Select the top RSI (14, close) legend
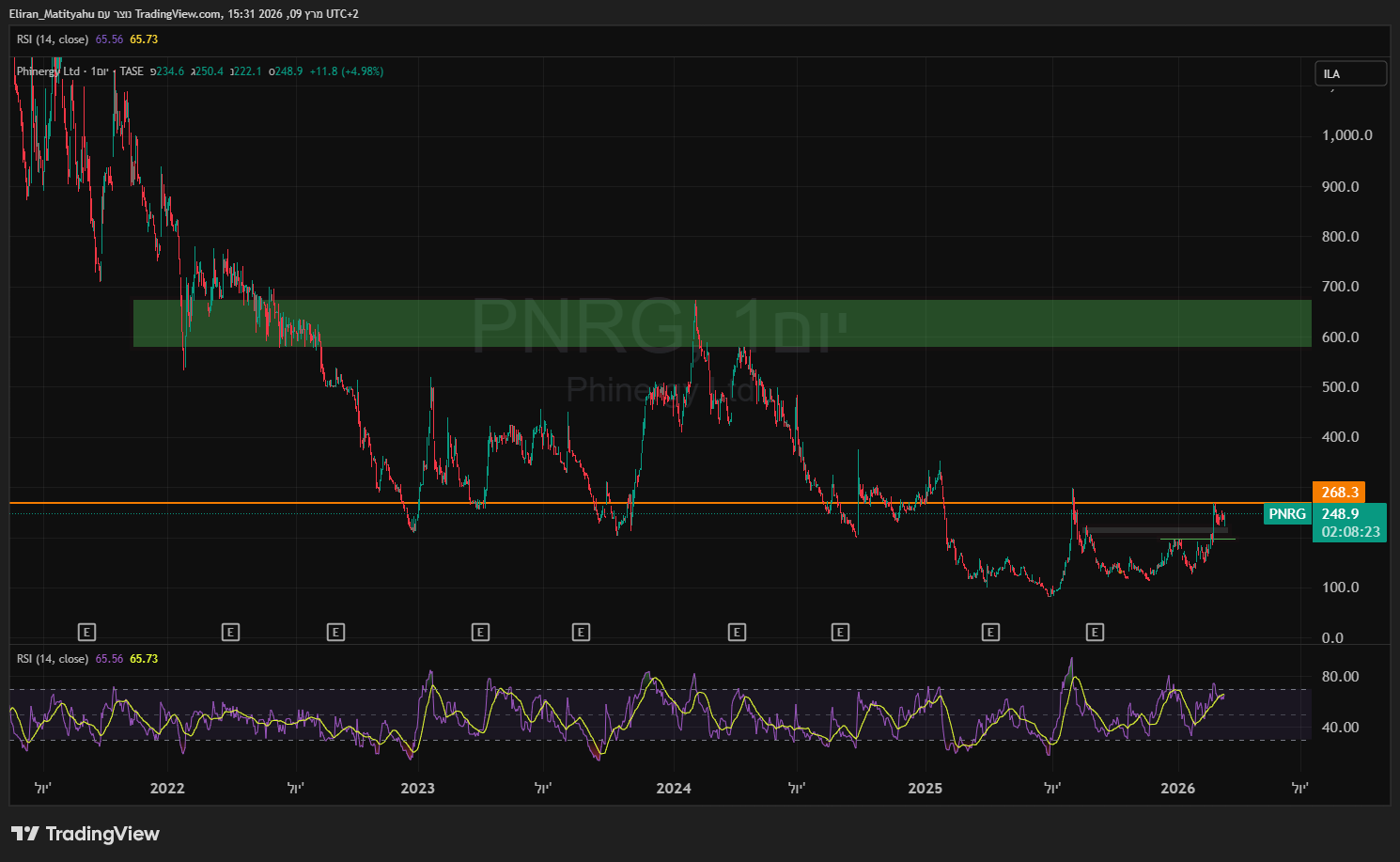The image size is (1400, 862). (53, 39)
